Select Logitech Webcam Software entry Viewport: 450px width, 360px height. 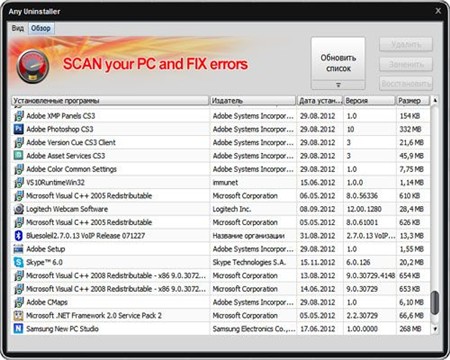click(x=67, y=209)
